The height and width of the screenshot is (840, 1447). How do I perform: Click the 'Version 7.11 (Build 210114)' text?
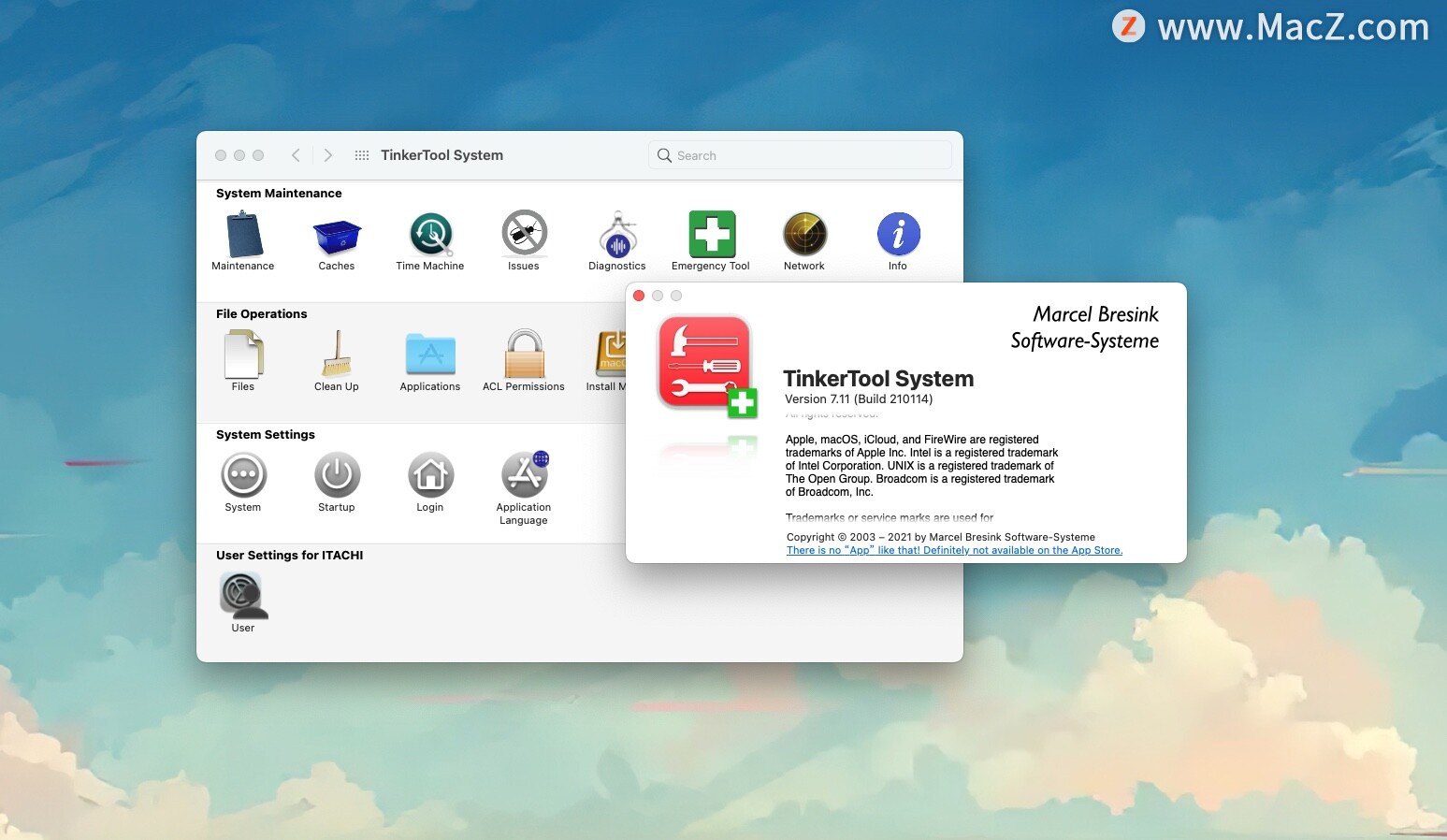pyautogui.click(x=859, y=399)
